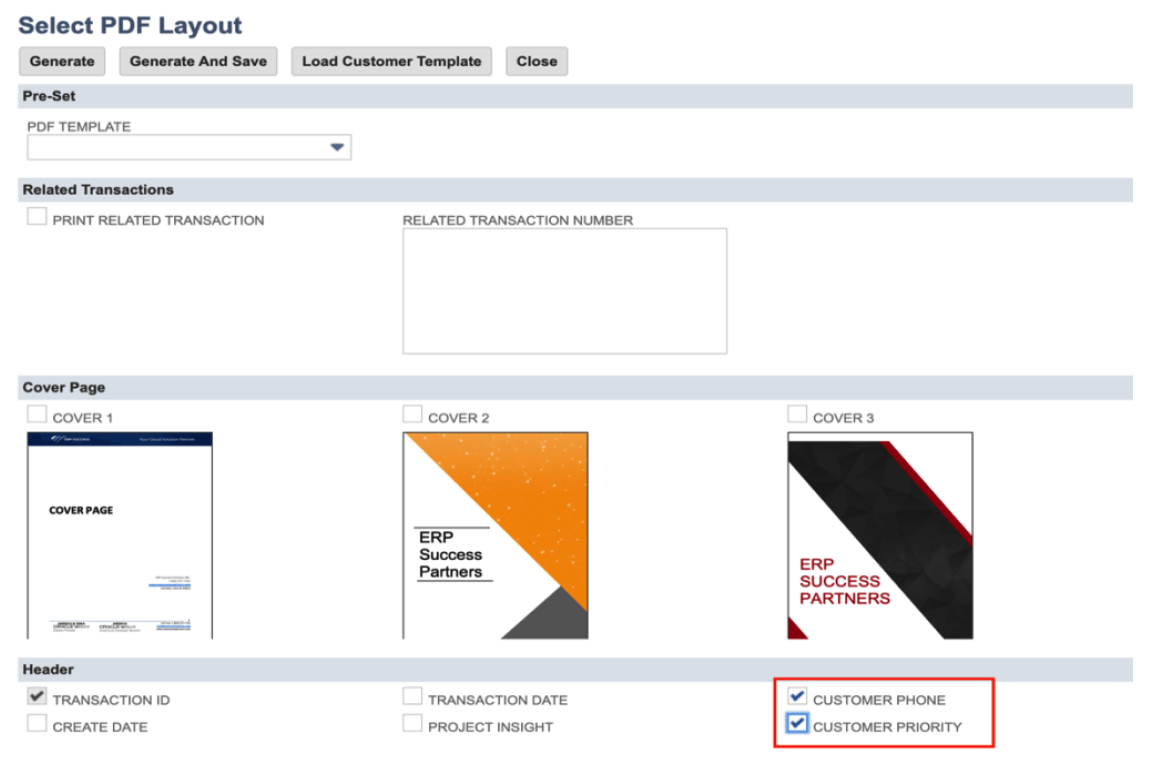The image size is (1159, 761).
Task: Click the TRANSACTION DATE label text
Action: pos(497,700)
